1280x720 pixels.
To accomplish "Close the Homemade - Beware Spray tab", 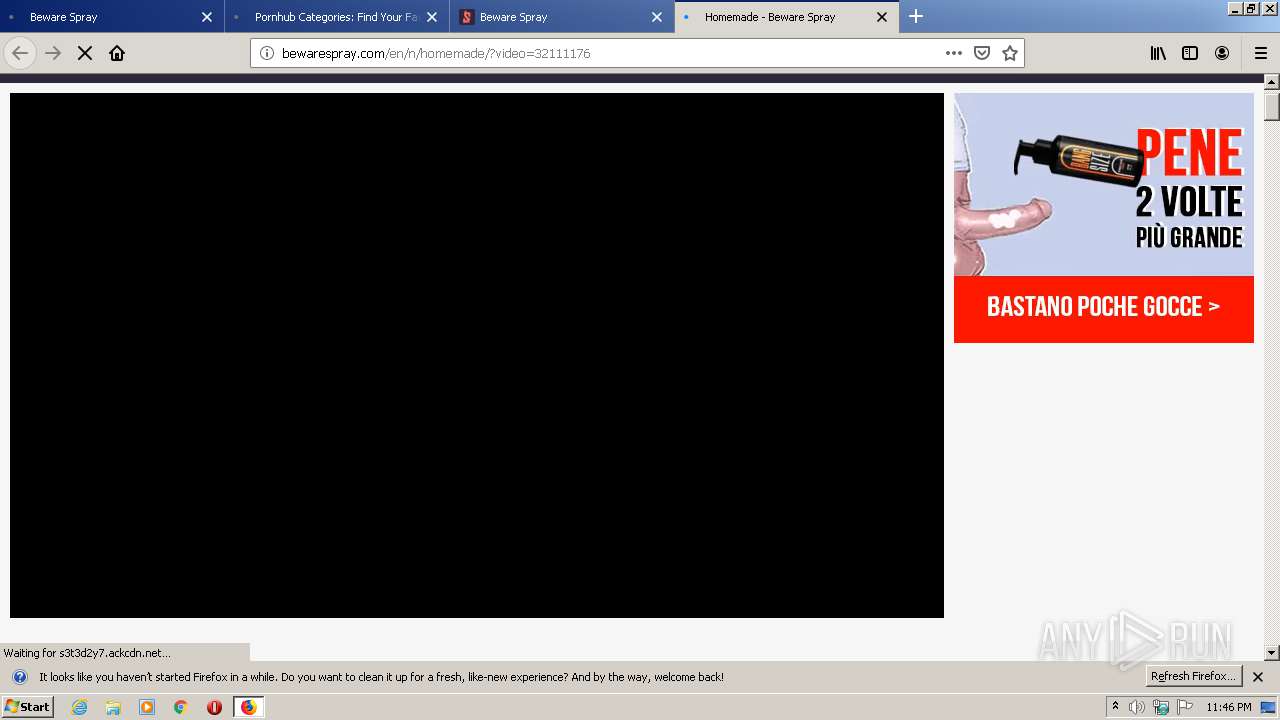I will pyautogui.click(x=882, y=17).
